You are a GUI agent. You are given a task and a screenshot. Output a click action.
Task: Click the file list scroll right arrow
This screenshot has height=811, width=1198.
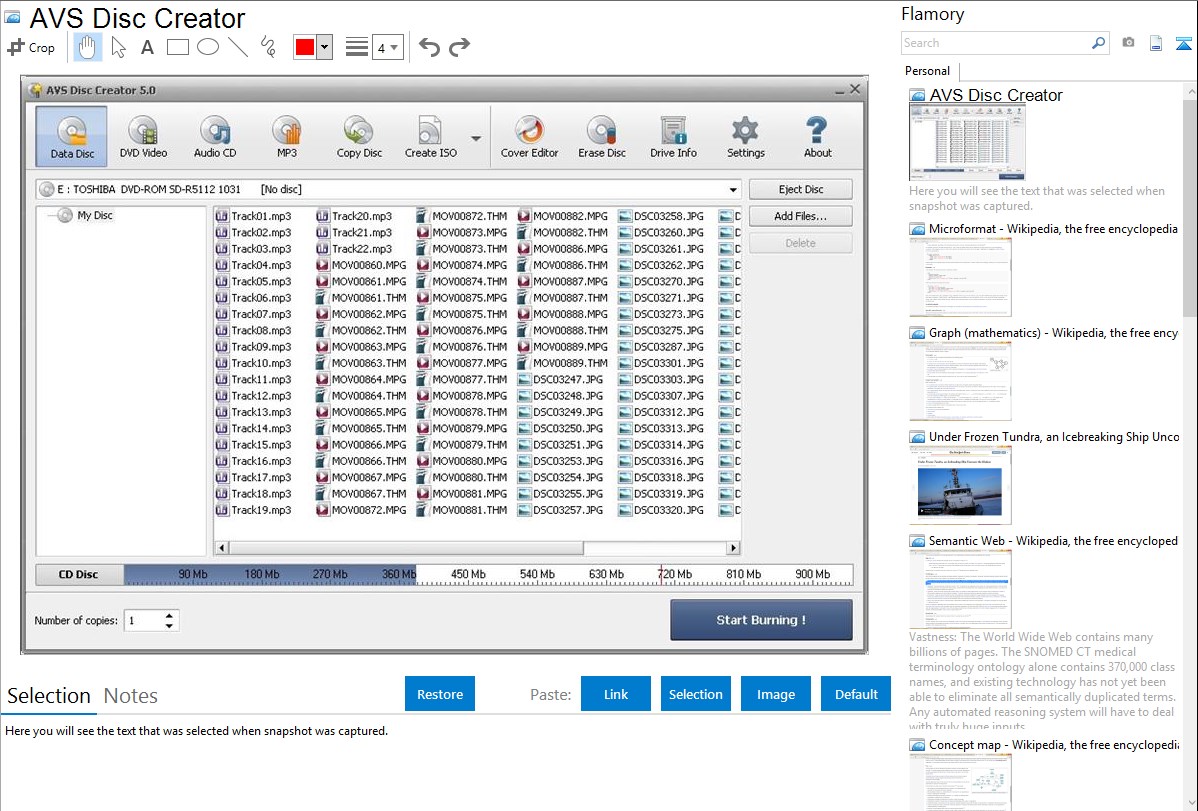[x=733, y=548]
